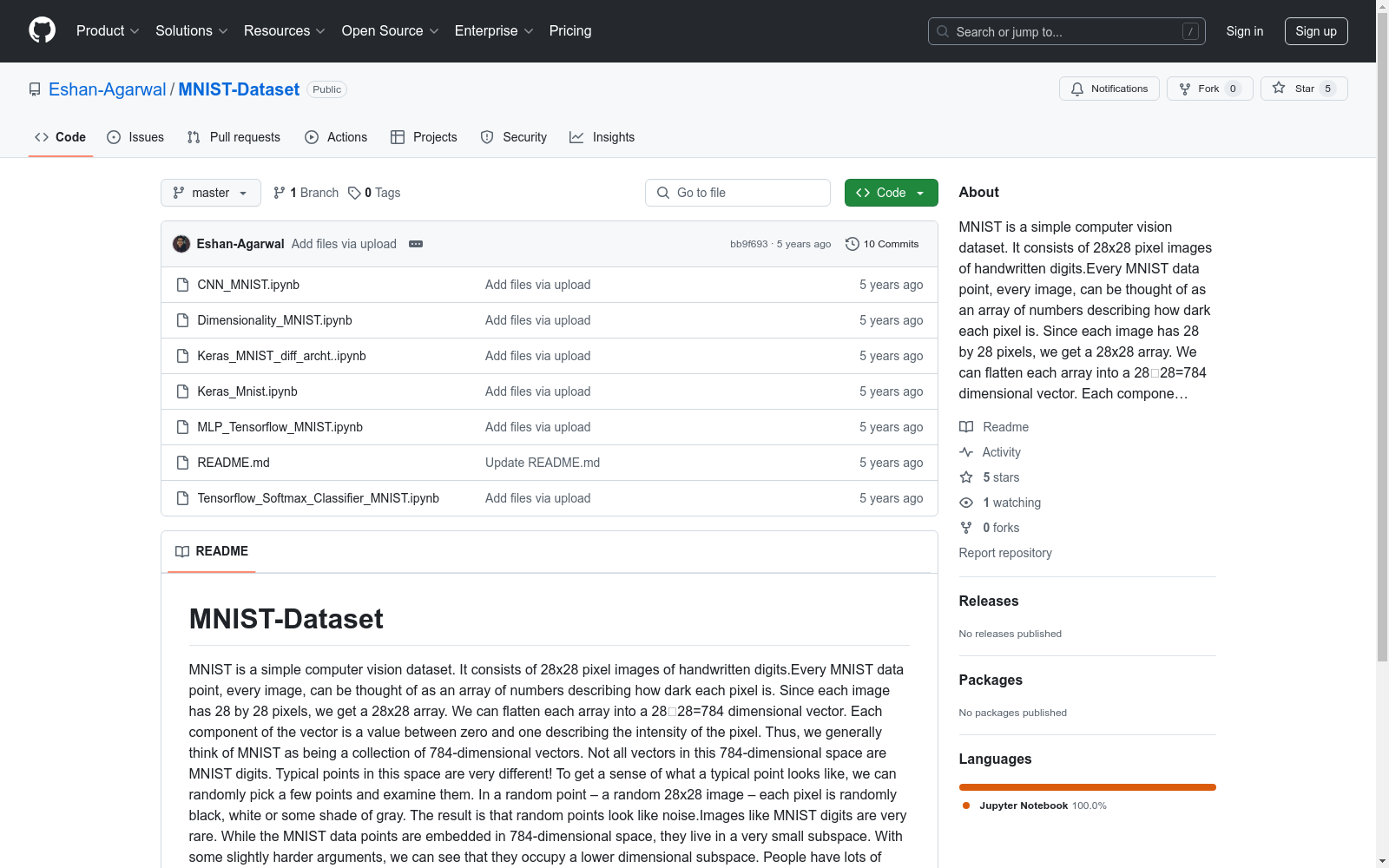Click the fork icon beside 0 forks
This screenshot has width=1389, height=868.
pos(966,528)
